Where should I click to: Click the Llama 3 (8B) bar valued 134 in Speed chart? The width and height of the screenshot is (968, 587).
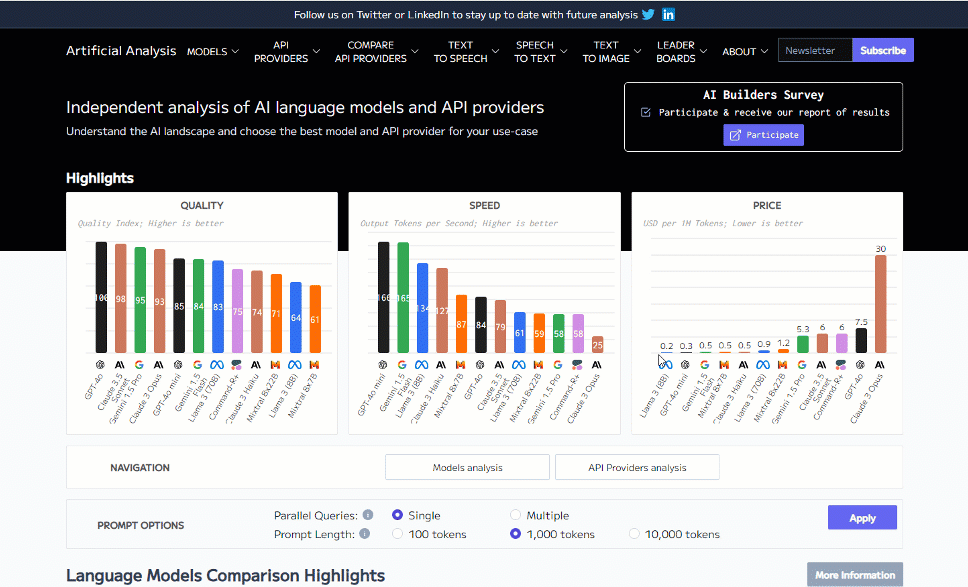[x=422, y=308]
